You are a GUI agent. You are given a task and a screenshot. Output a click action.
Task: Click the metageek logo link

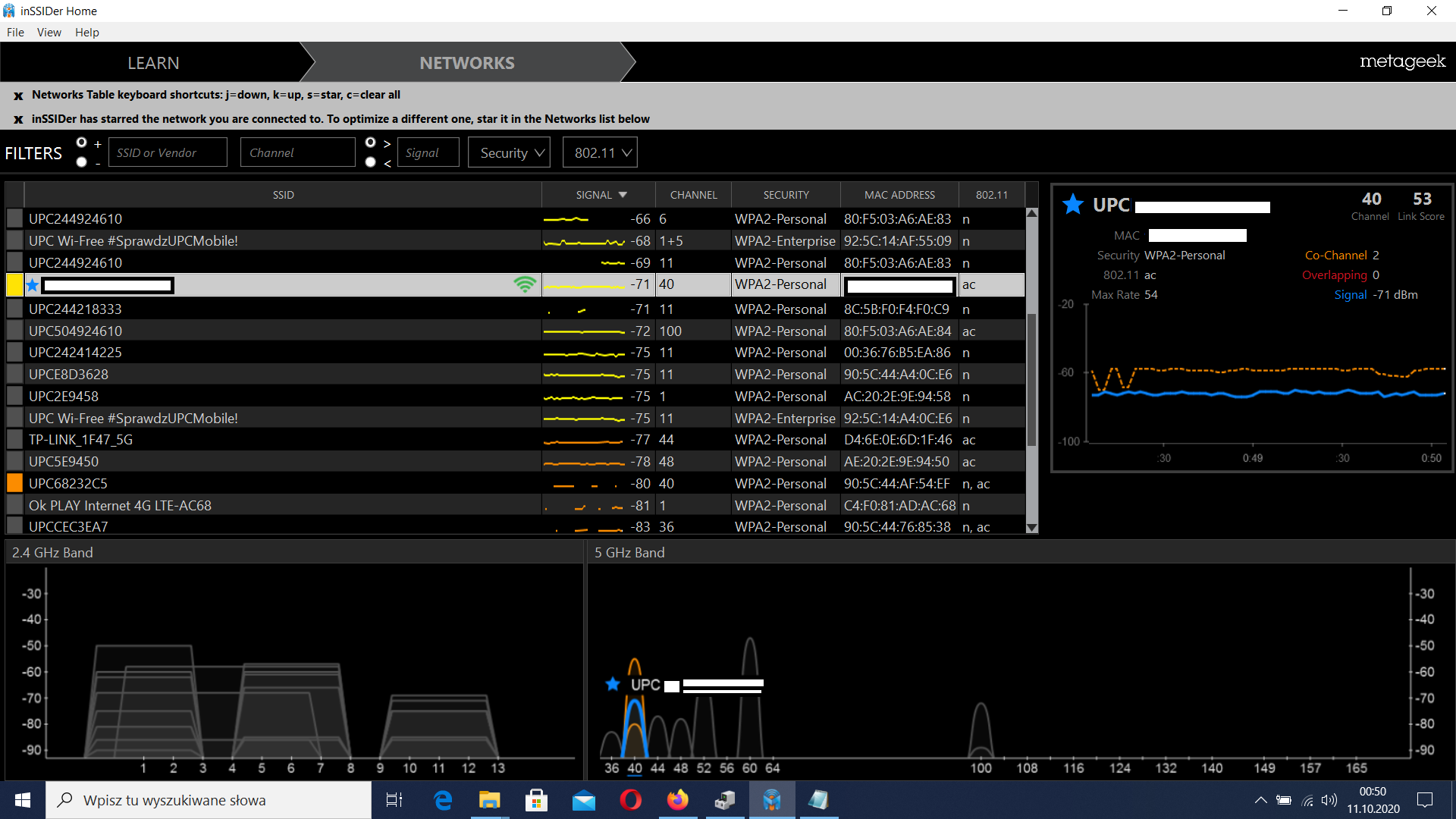coord(1402,61)
